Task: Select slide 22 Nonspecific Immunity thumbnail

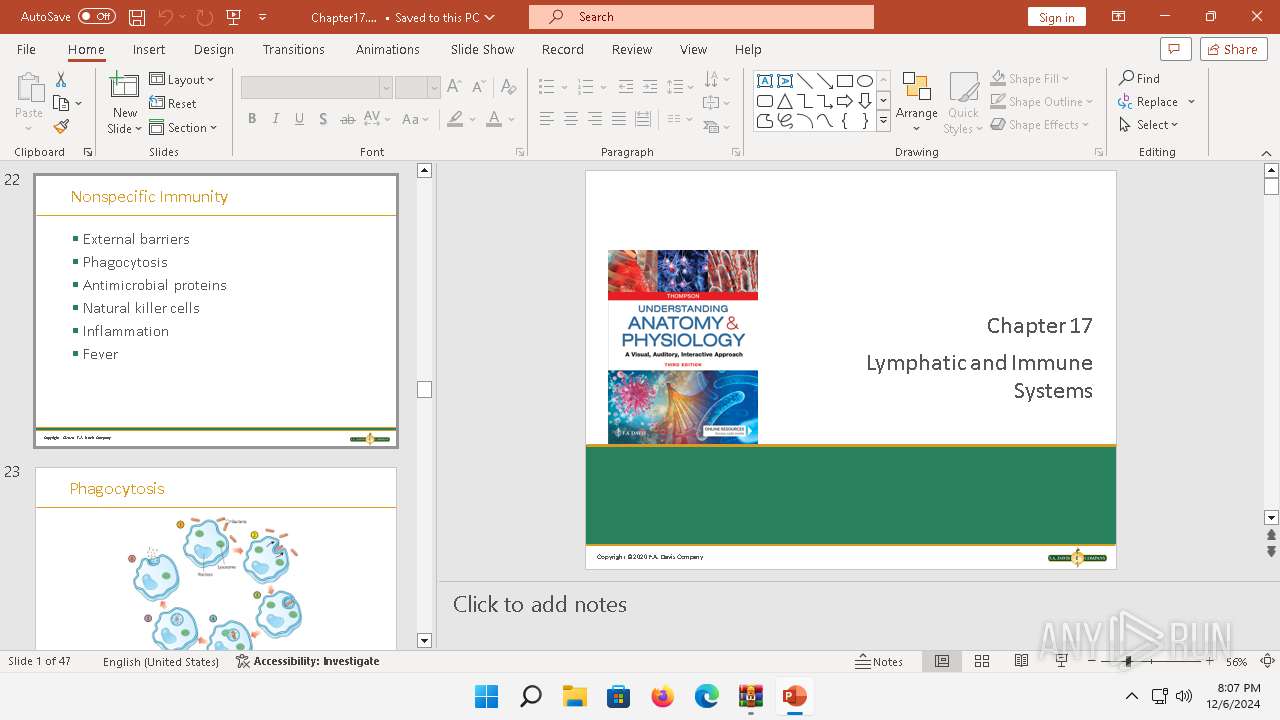Action: click(216, 311)
